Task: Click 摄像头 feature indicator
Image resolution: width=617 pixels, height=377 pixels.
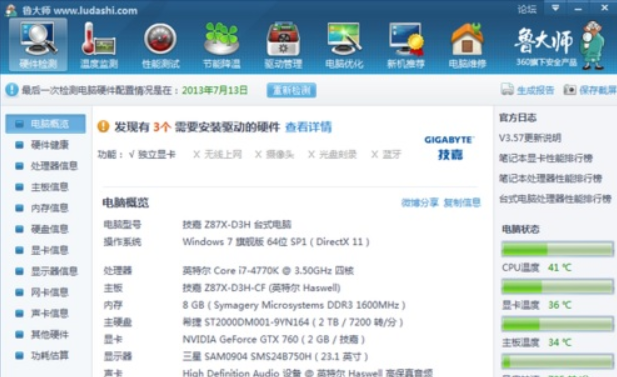Action: (x=274, y=155)
